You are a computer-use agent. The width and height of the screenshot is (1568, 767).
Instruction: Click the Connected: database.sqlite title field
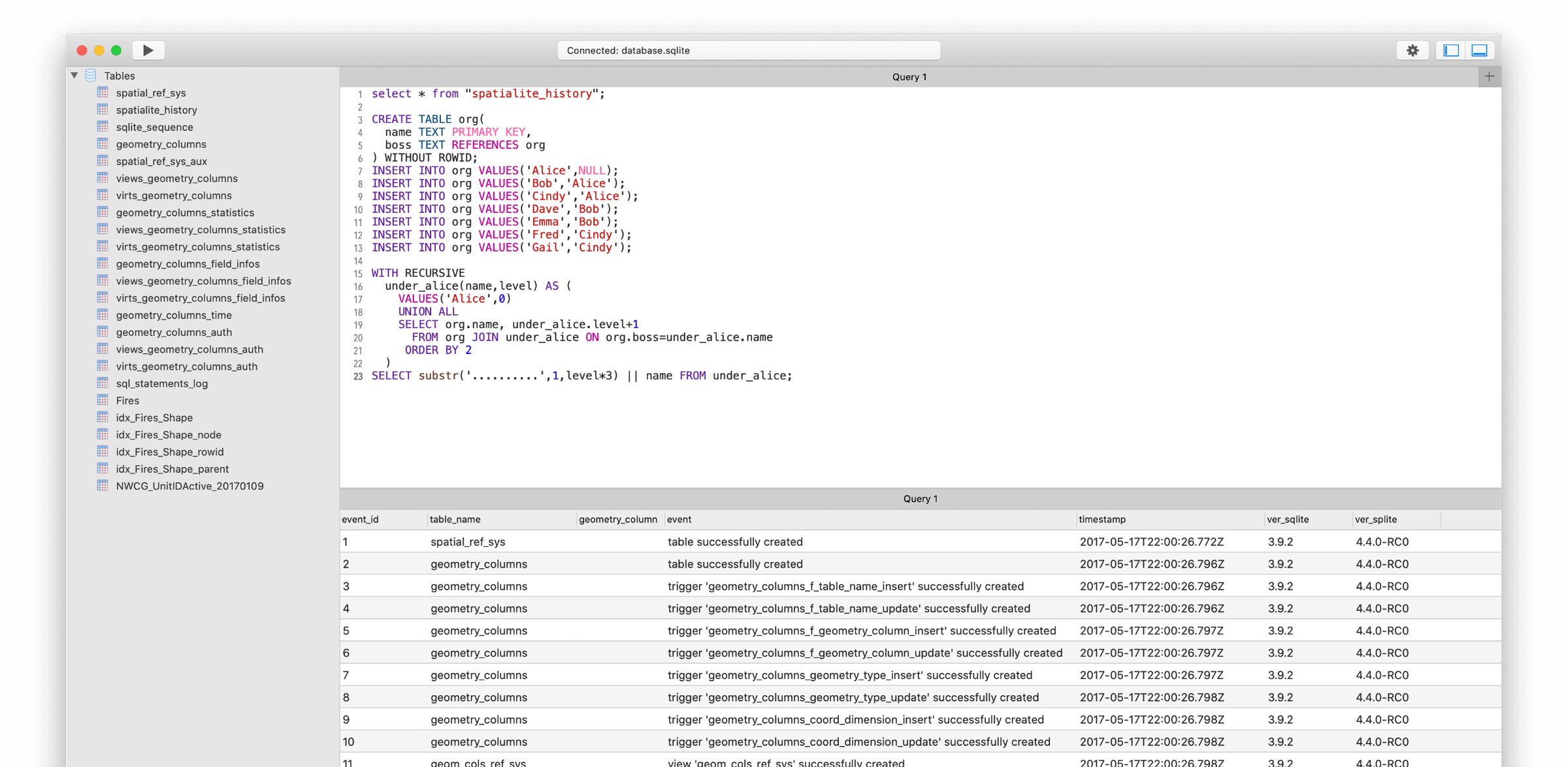pos(749,50)
